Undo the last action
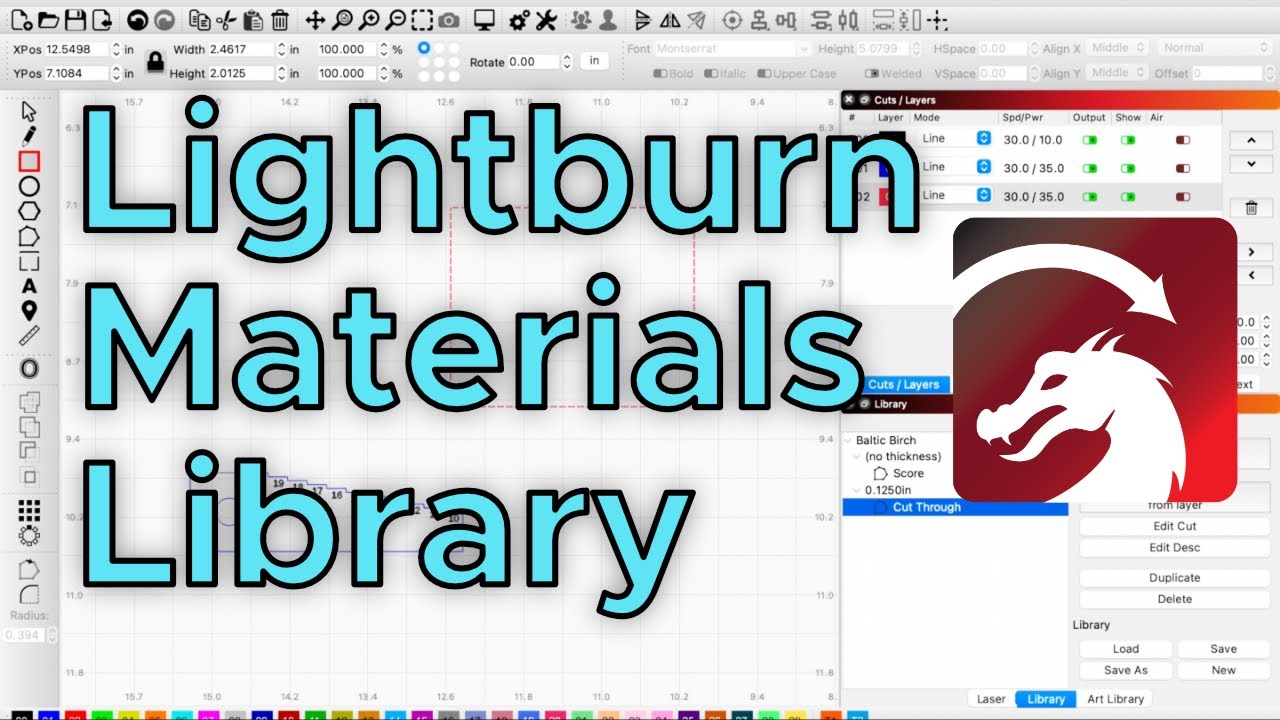1280x720 pixels. (138, 19)
